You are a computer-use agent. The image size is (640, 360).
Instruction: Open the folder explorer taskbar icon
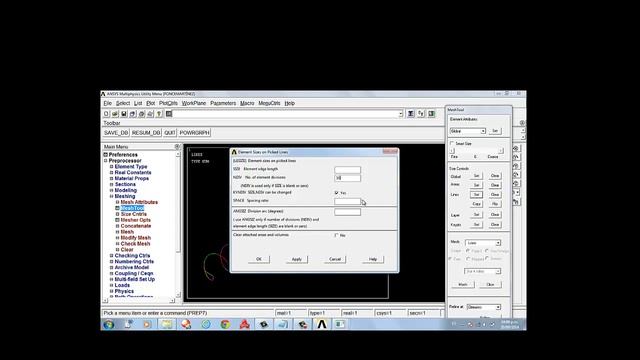point(167,324)
